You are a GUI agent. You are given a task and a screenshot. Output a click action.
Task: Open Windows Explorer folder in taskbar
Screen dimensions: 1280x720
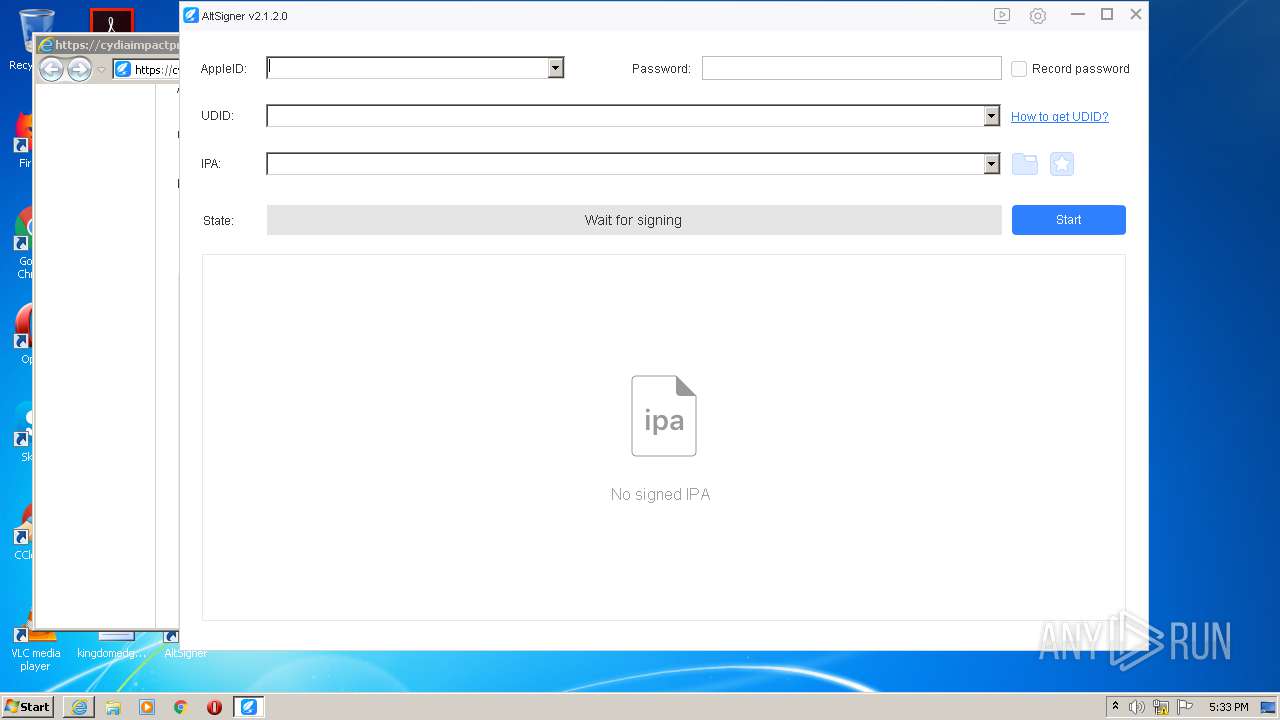pyautogui.click(x=113, y=707)
